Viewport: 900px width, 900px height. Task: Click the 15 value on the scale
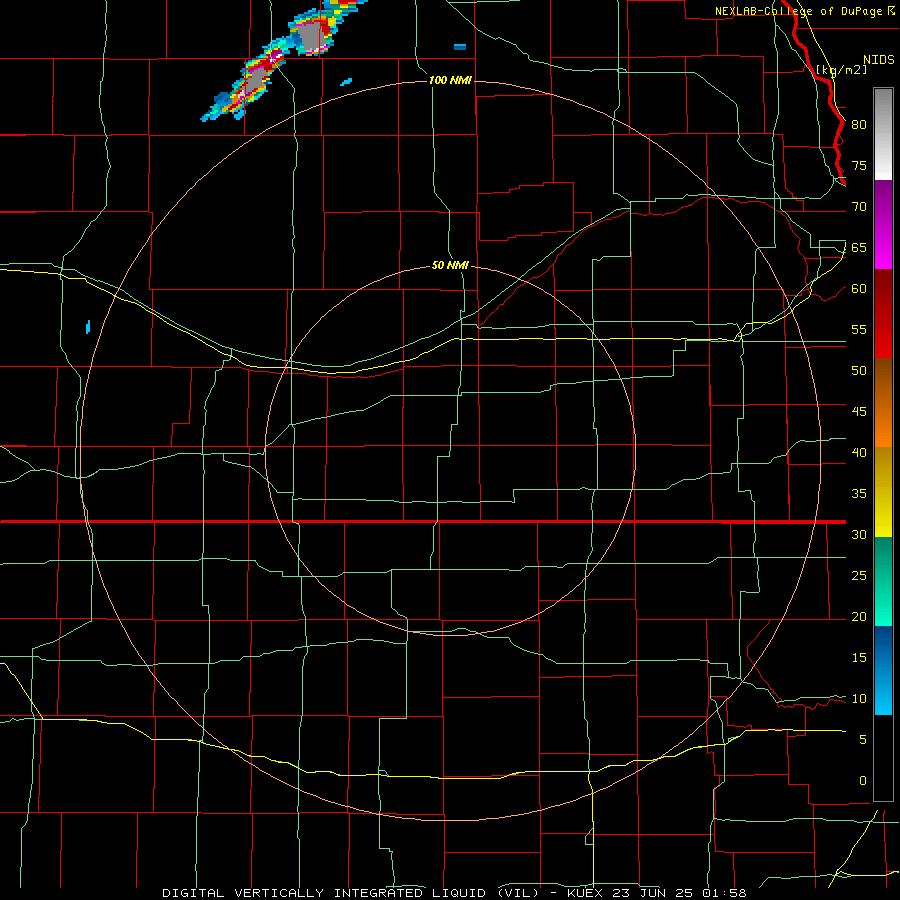point(859,657)
